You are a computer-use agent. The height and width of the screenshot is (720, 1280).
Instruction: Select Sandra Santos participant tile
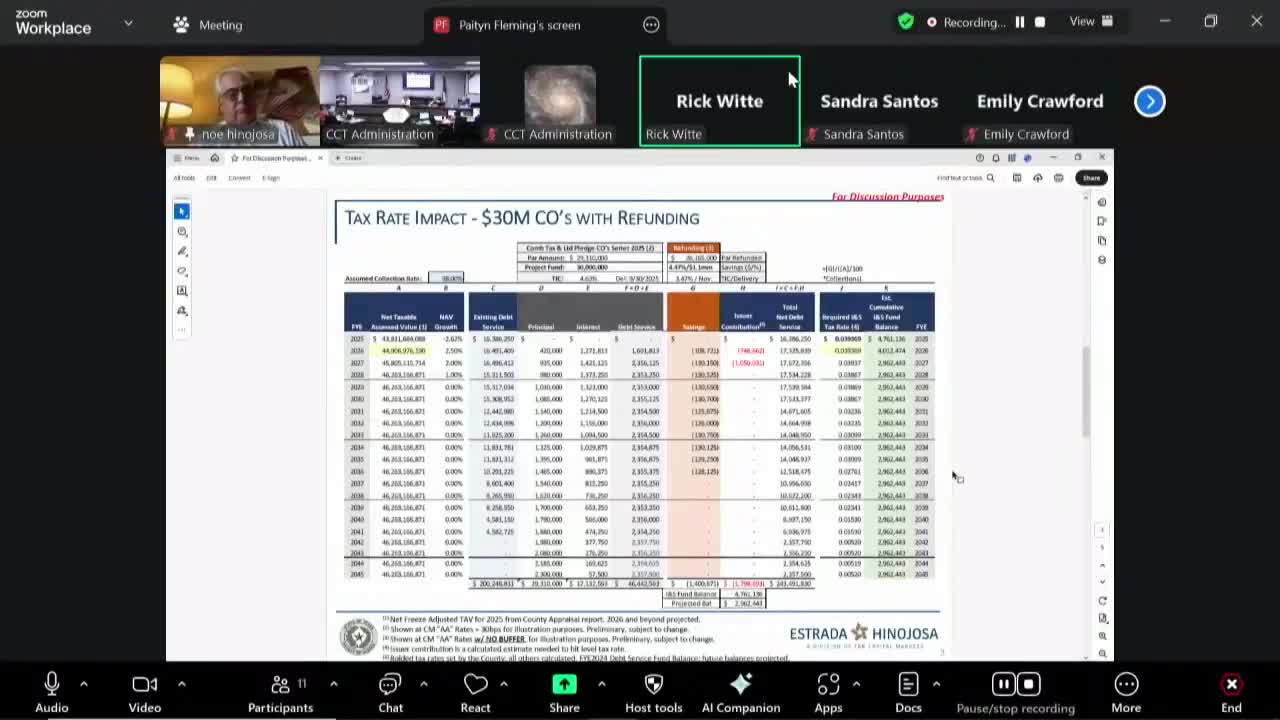[x=880, y=101]
